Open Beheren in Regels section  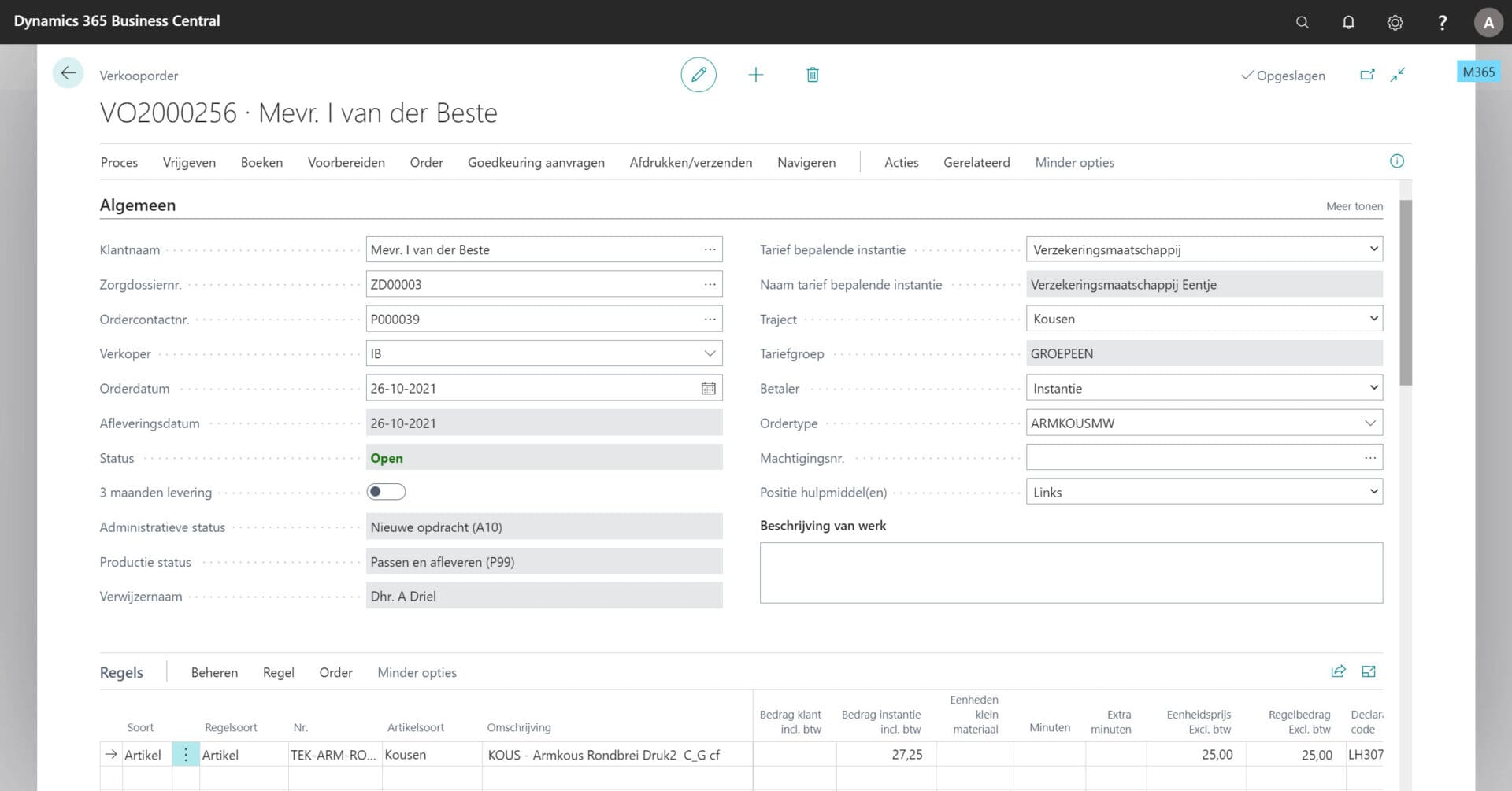pyautogui.click(x=214, y=672)
